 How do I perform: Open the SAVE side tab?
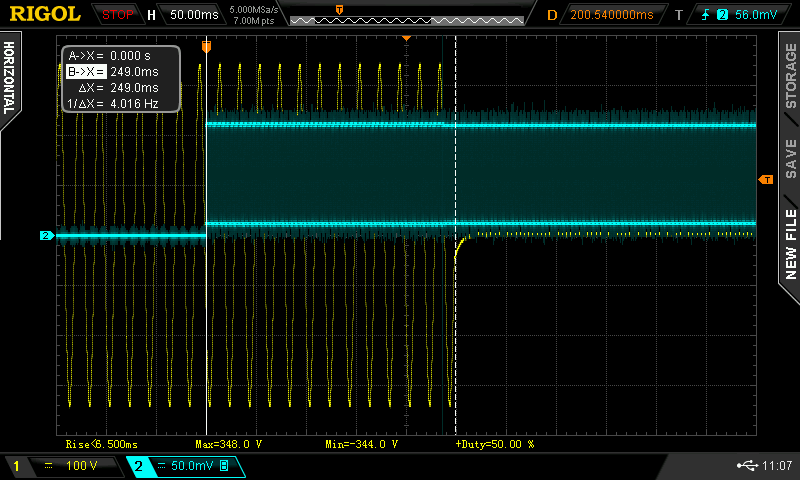click(790, 159)
